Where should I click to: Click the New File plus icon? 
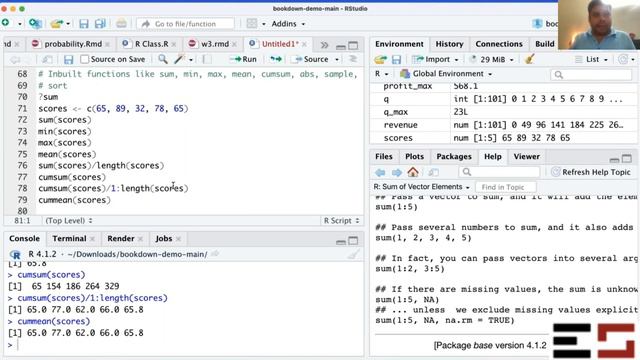[x=6, y=23]
